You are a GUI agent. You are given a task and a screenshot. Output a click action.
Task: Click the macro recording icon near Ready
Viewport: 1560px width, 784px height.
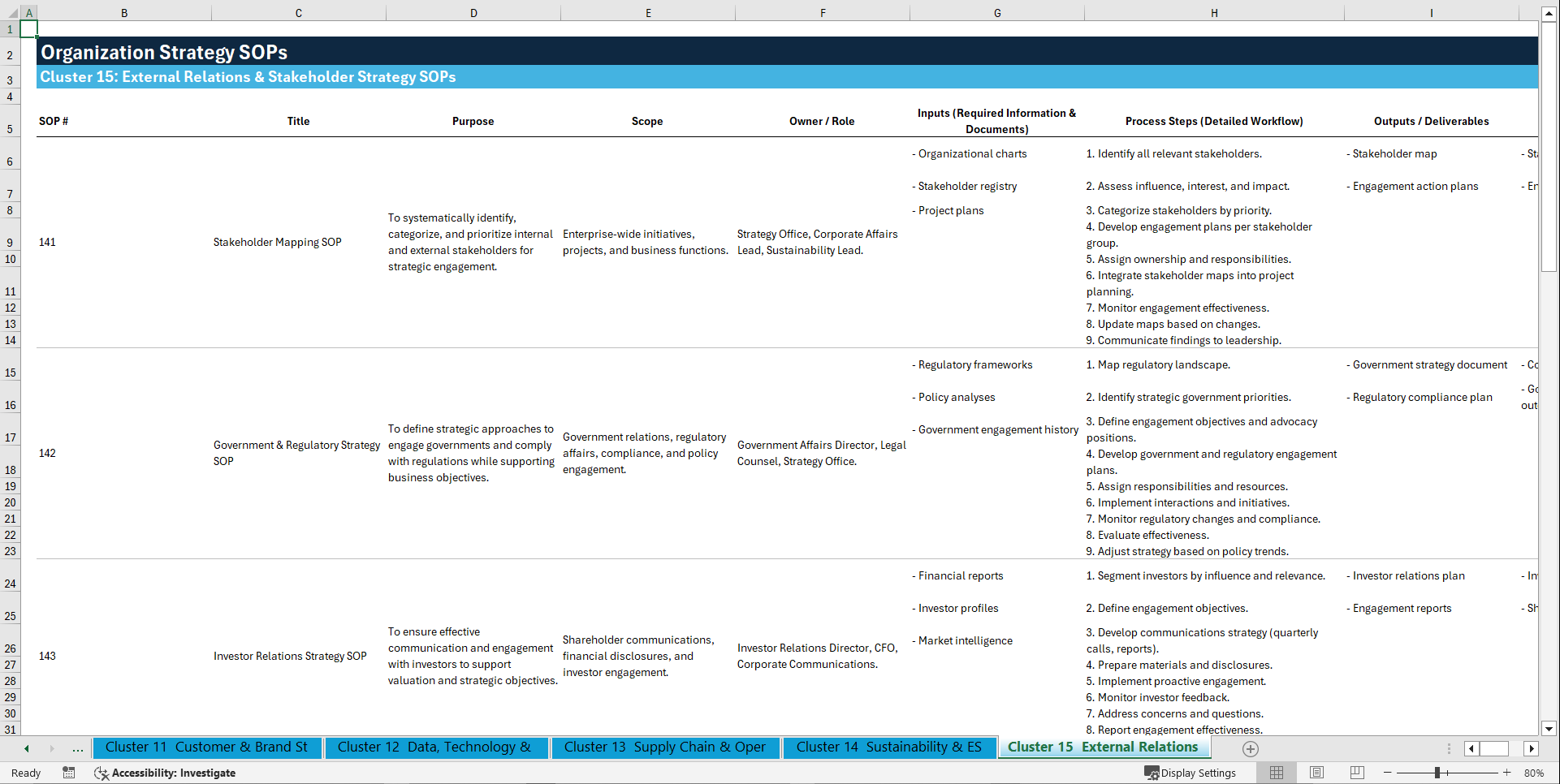coord(69,773)
